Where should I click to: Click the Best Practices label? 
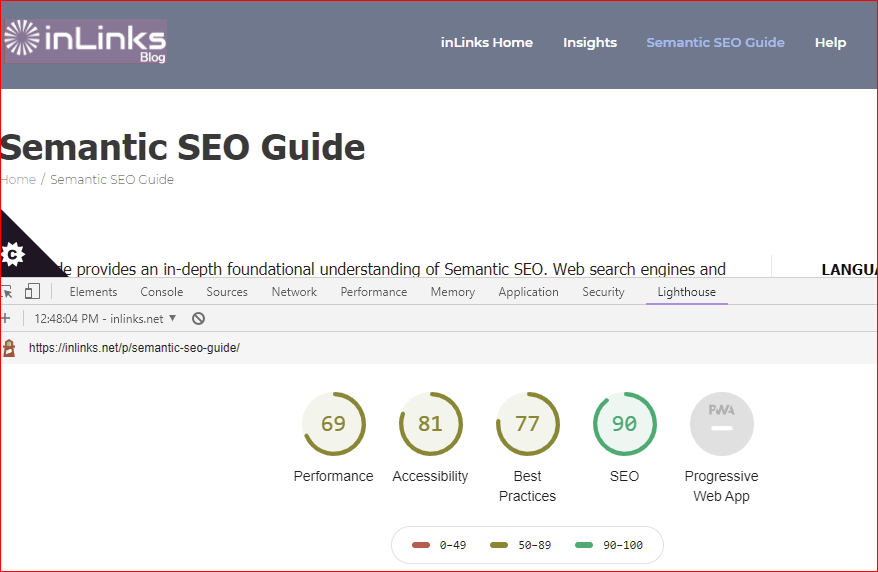[527, 486]
